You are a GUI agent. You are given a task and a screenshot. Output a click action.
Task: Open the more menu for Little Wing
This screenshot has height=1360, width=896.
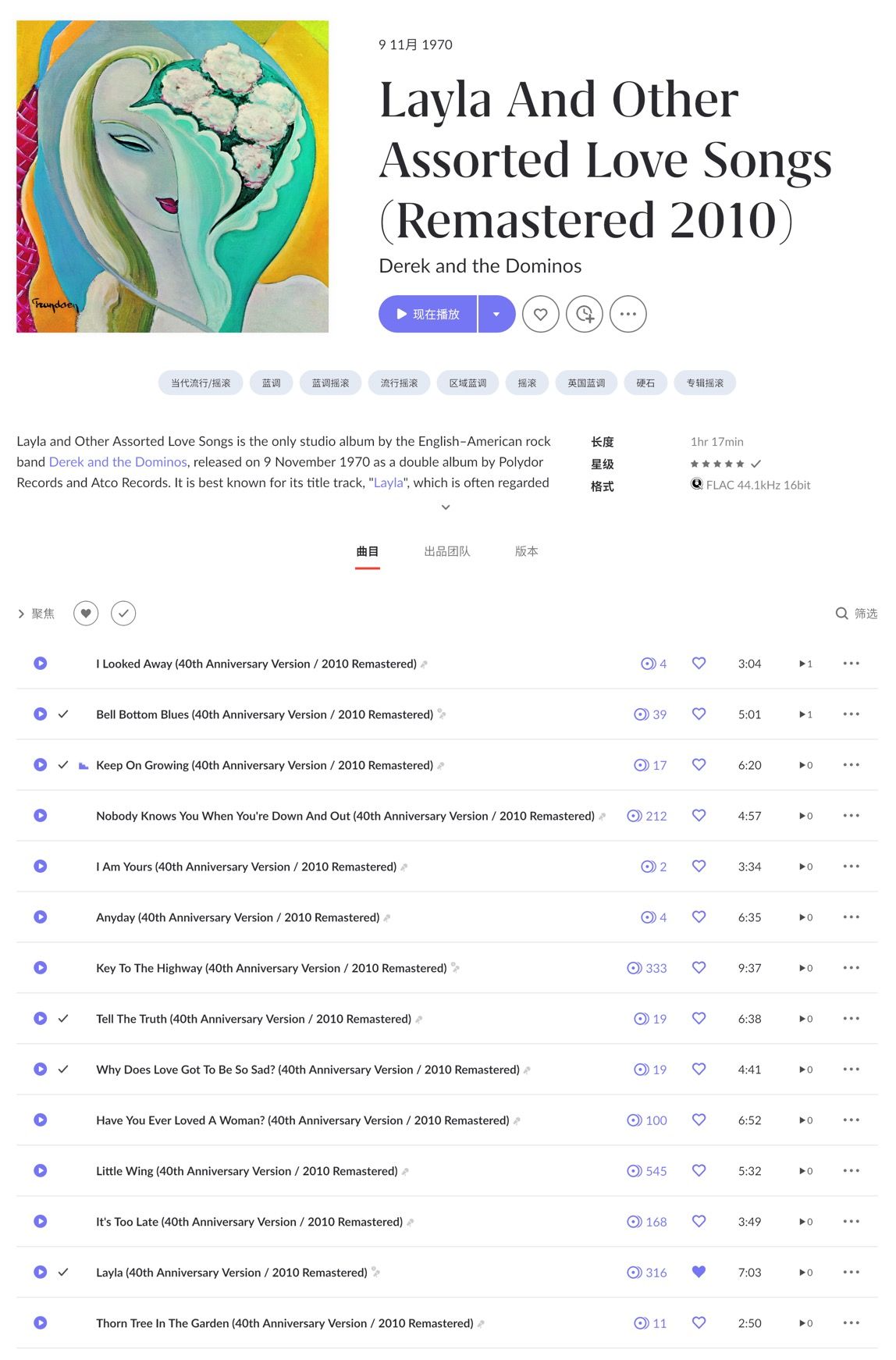pyautogui.click(x=851, y=1171)
